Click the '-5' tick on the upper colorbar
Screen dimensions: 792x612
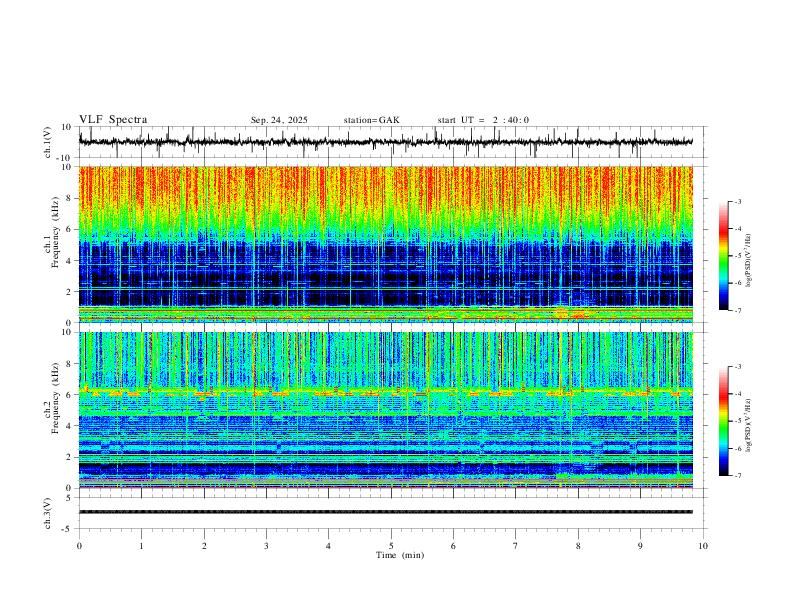737,256
